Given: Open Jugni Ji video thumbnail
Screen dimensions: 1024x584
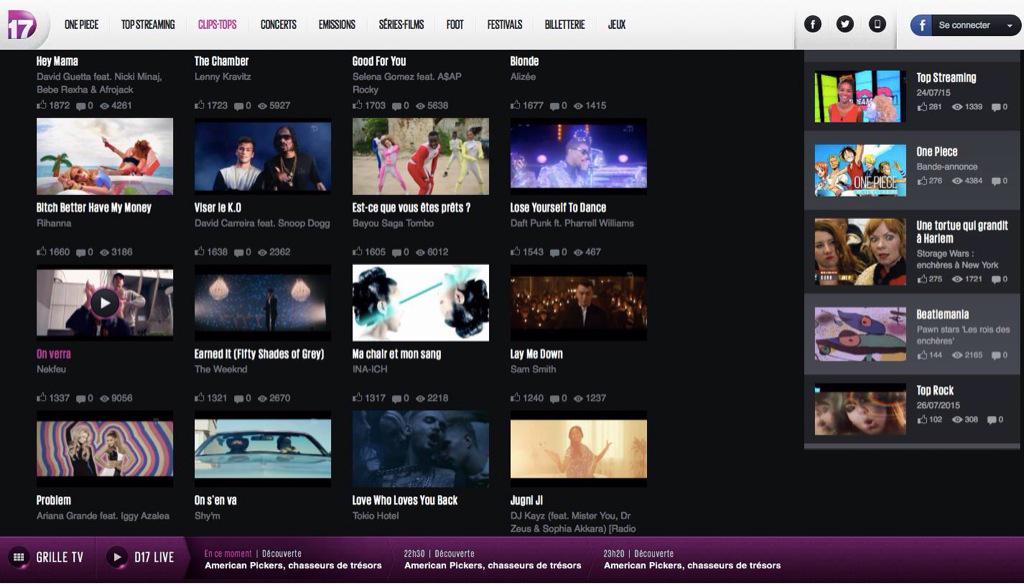Looking at the screenshot, I should click(x=579, y=449).
